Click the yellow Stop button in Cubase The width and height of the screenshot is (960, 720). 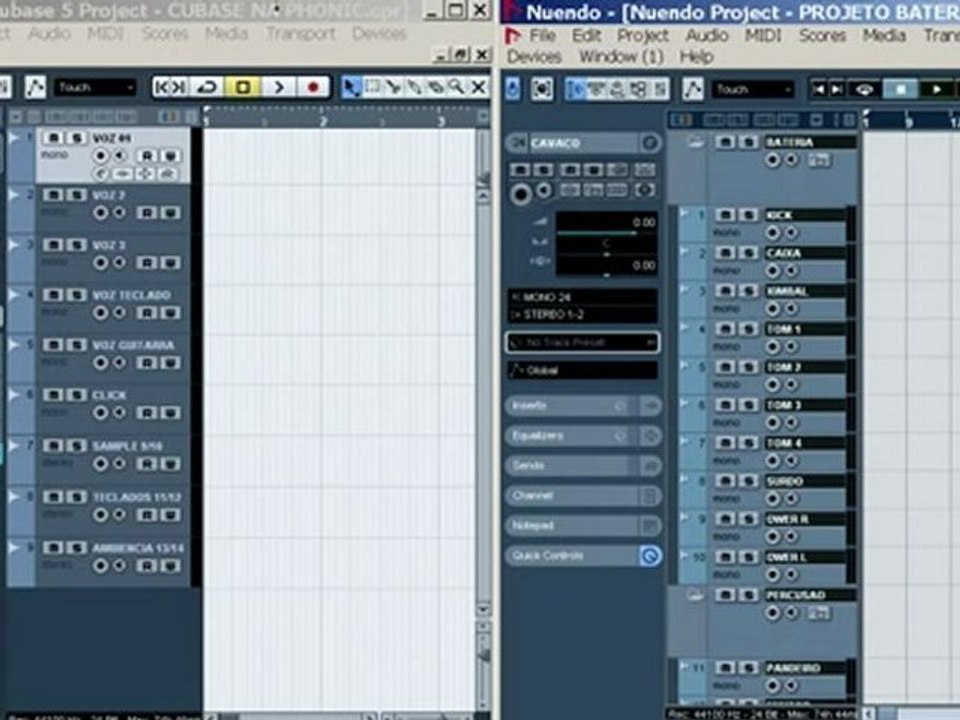pos(242,88)
